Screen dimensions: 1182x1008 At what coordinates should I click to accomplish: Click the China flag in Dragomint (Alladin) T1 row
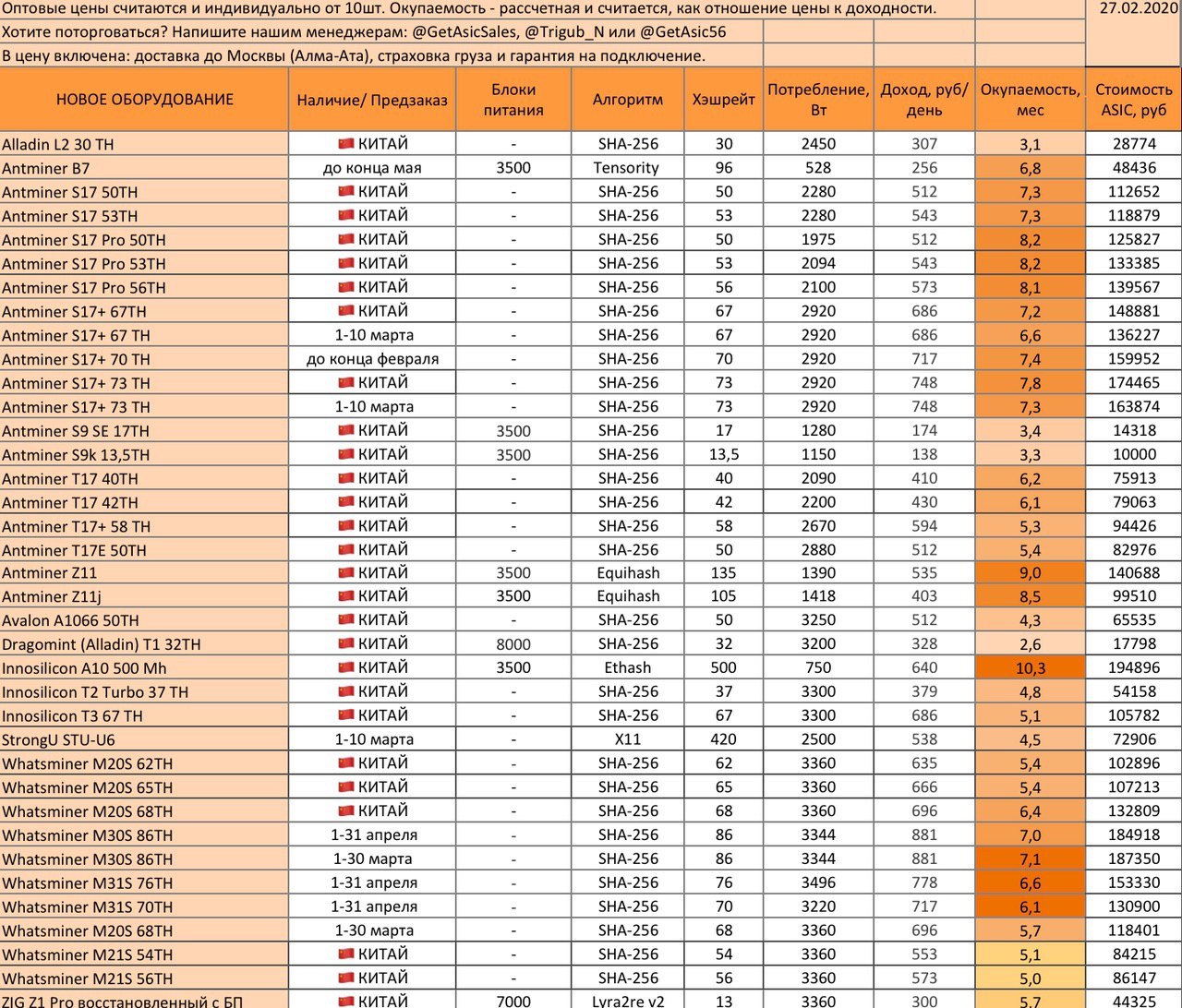(346, 643)
